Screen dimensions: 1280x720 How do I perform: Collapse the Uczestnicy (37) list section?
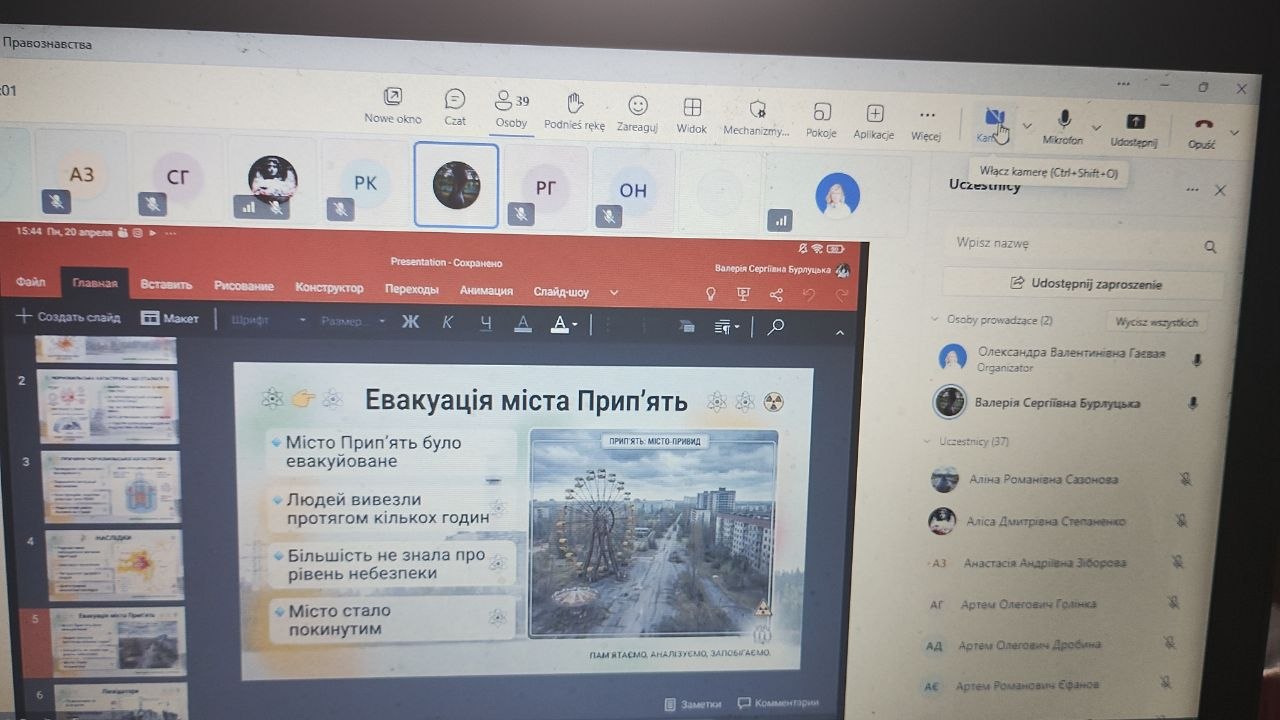coord(928,441)
